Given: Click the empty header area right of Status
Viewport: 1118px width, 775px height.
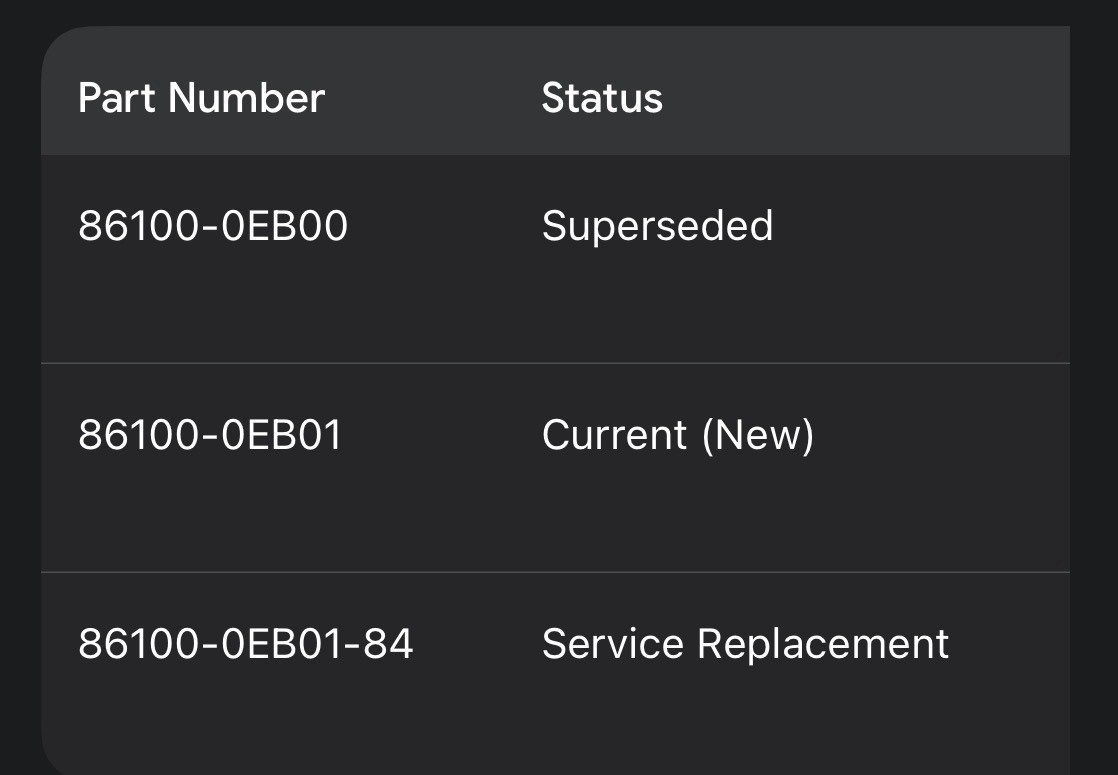Looking at the screenshot, I should tap(866, 98).
